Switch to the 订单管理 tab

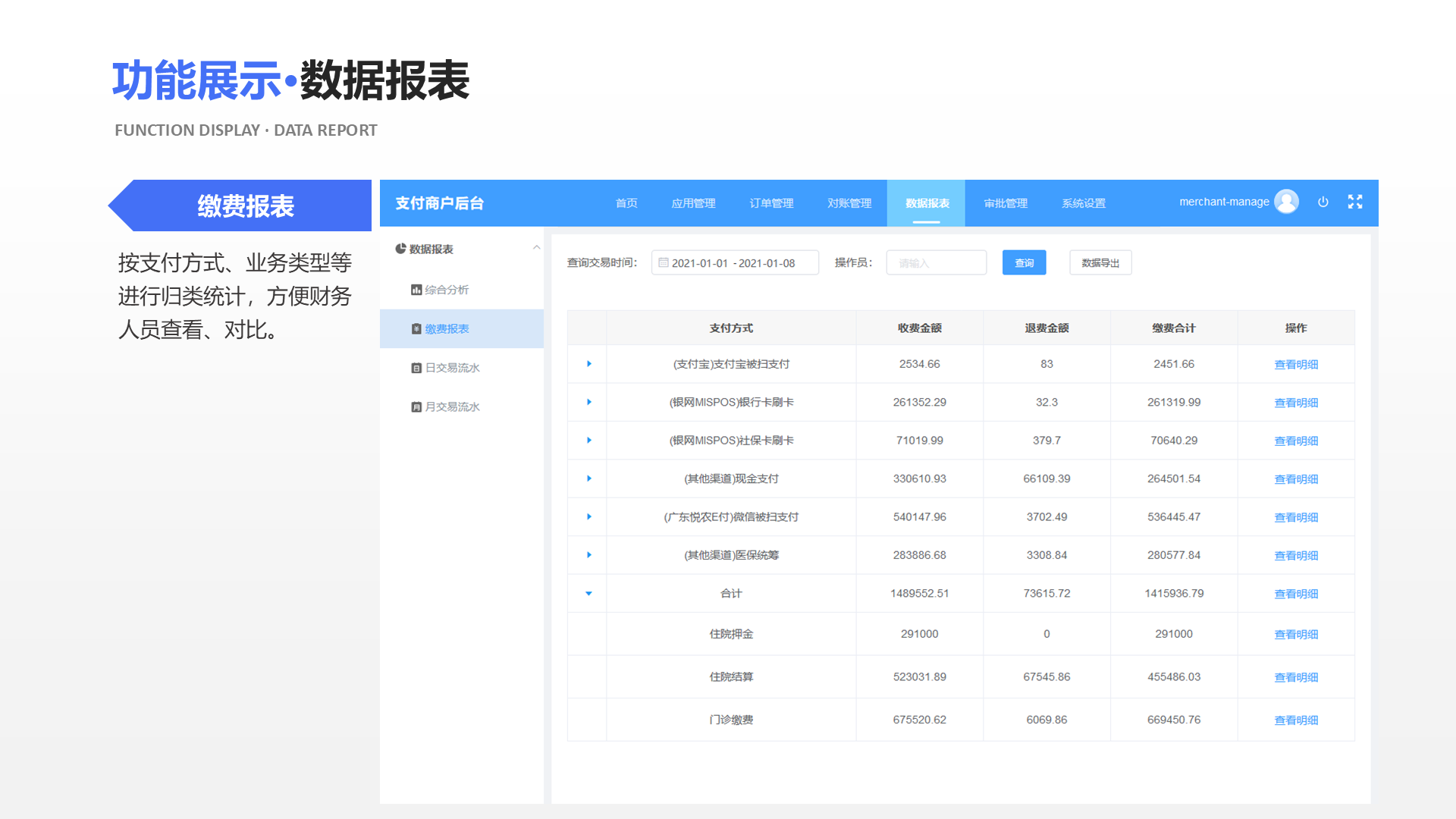coord(770,202)
